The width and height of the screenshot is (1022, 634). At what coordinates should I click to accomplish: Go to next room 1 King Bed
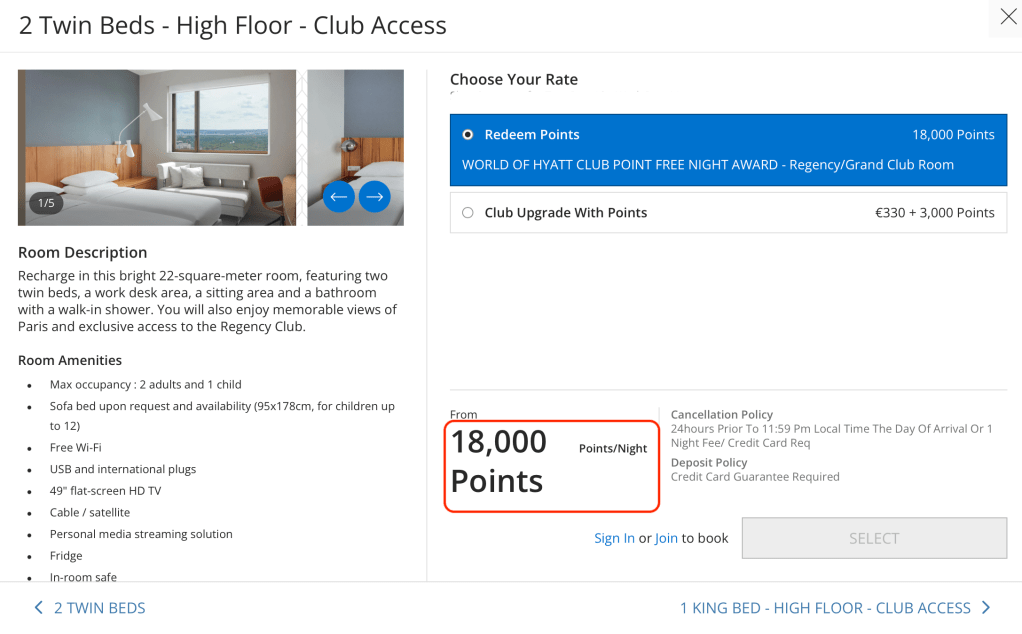click(825, 608)
